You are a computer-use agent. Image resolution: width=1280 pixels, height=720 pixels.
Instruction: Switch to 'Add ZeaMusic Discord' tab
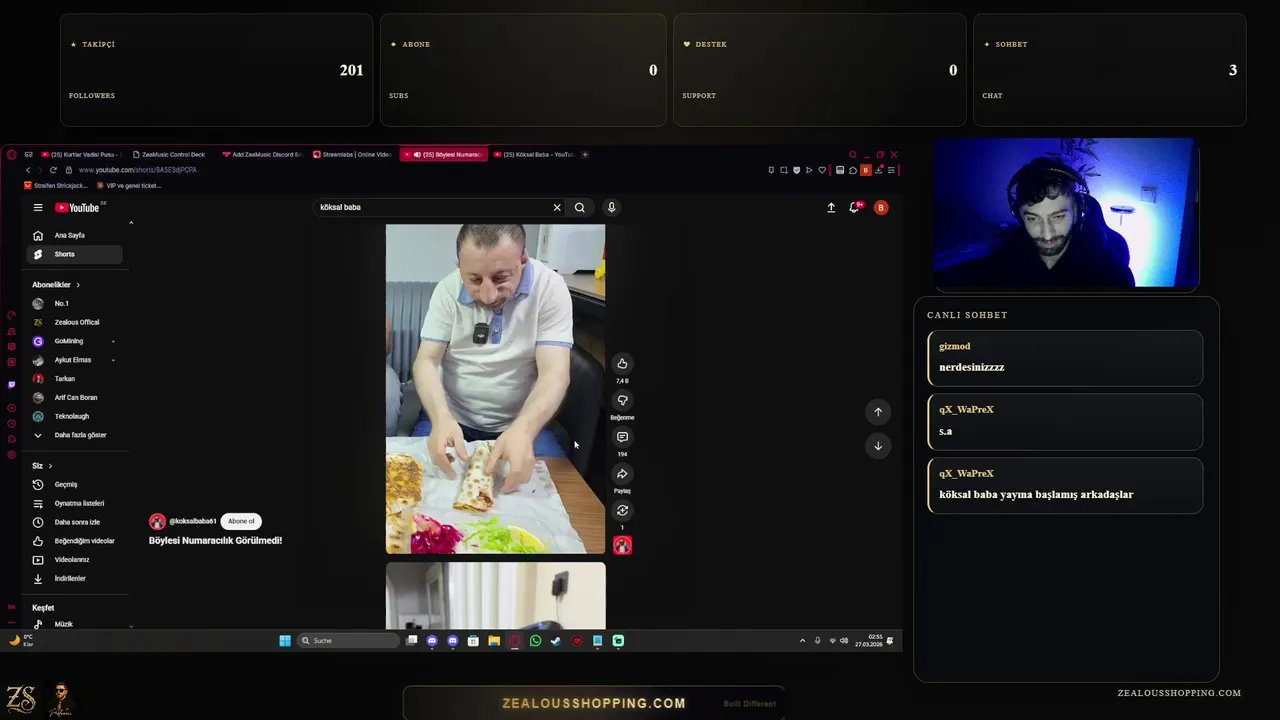[x=262, y=155]
